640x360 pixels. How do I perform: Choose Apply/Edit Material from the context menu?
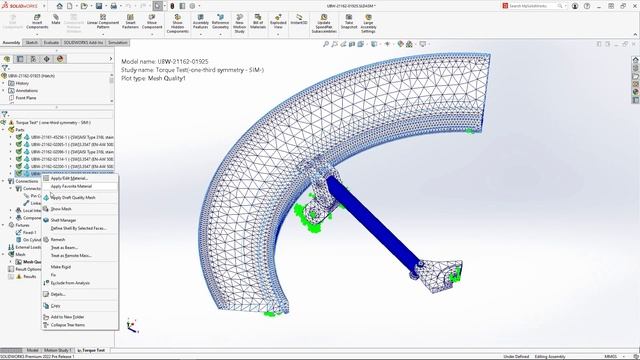point(80,178)
